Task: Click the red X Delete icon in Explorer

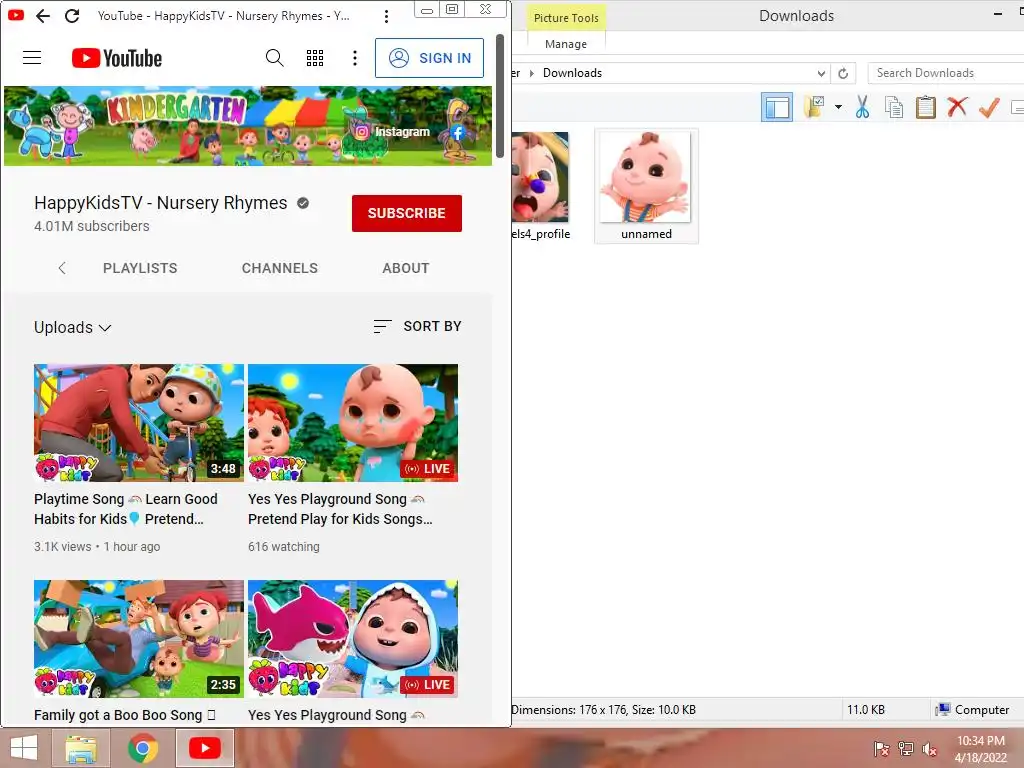Action: click(957, 106)
